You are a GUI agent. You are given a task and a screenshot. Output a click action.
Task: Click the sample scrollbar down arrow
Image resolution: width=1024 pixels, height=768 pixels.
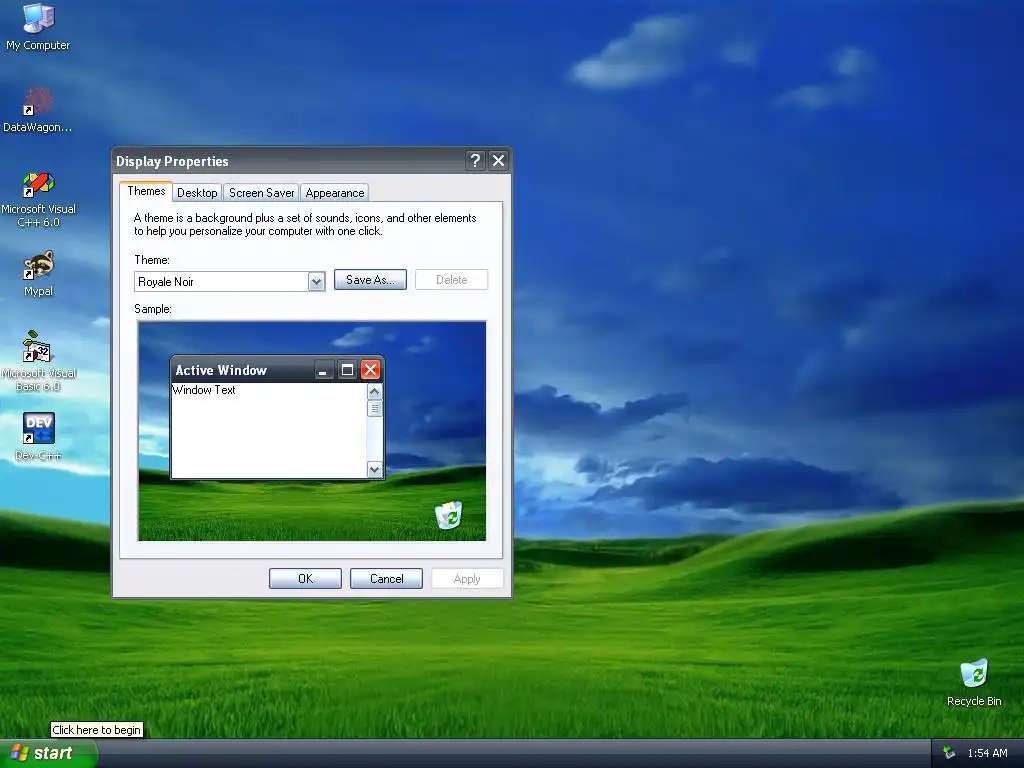(374, 470)
